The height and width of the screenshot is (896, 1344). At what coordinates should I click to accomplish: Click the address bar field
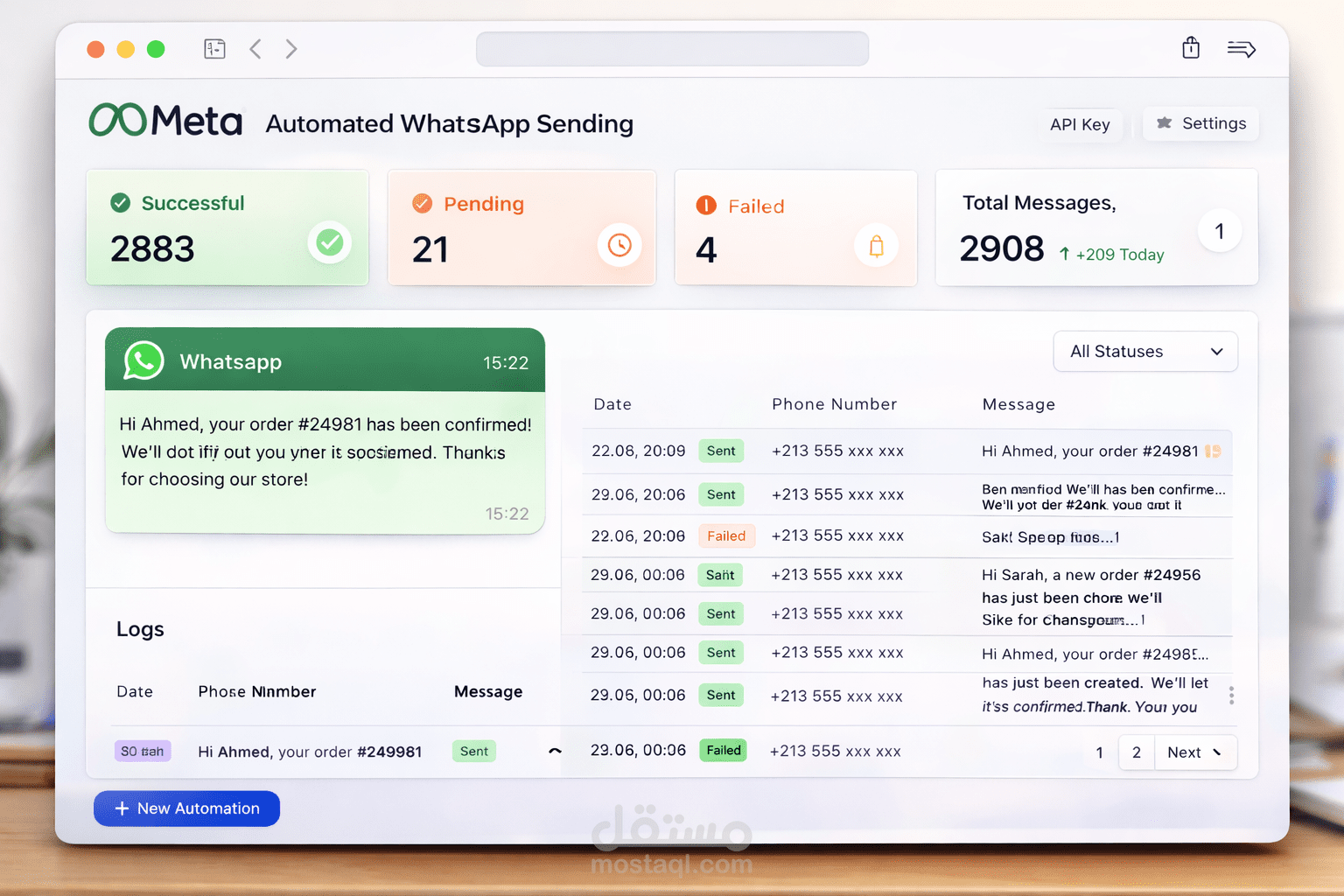point(672,49)
